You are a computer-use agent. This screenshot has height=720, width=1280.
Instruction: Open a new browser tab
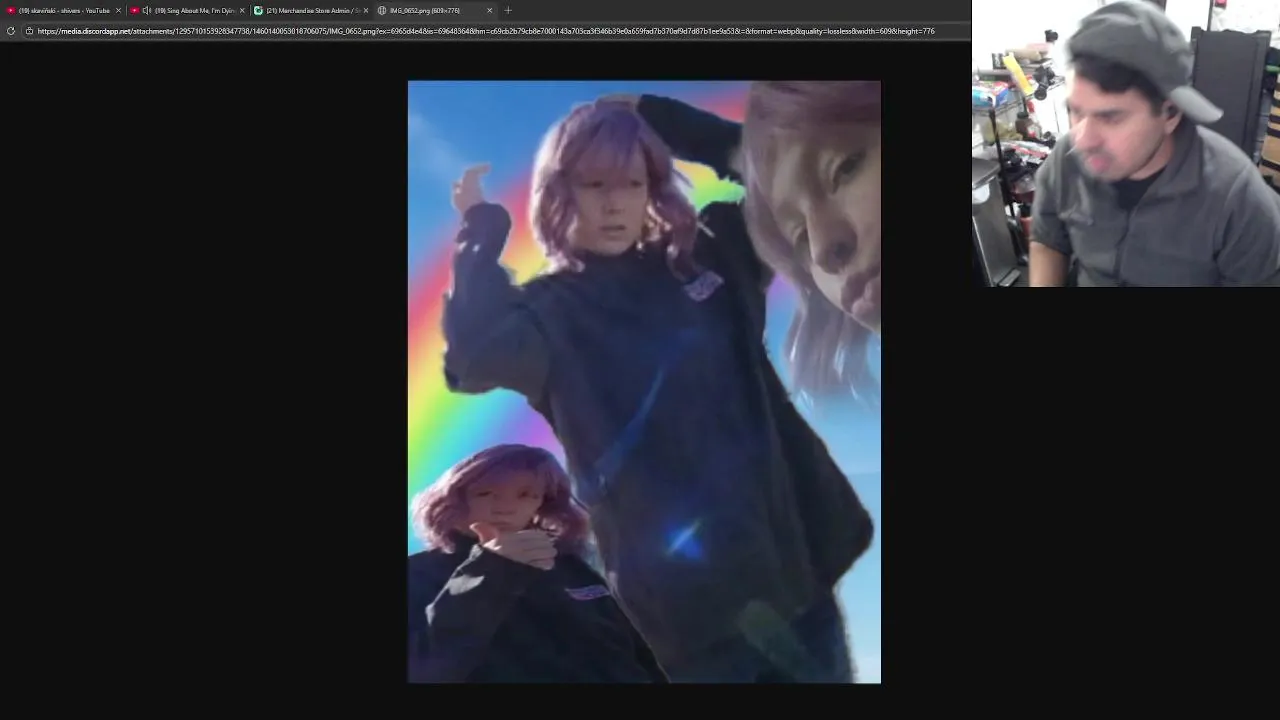click(508, 10)
